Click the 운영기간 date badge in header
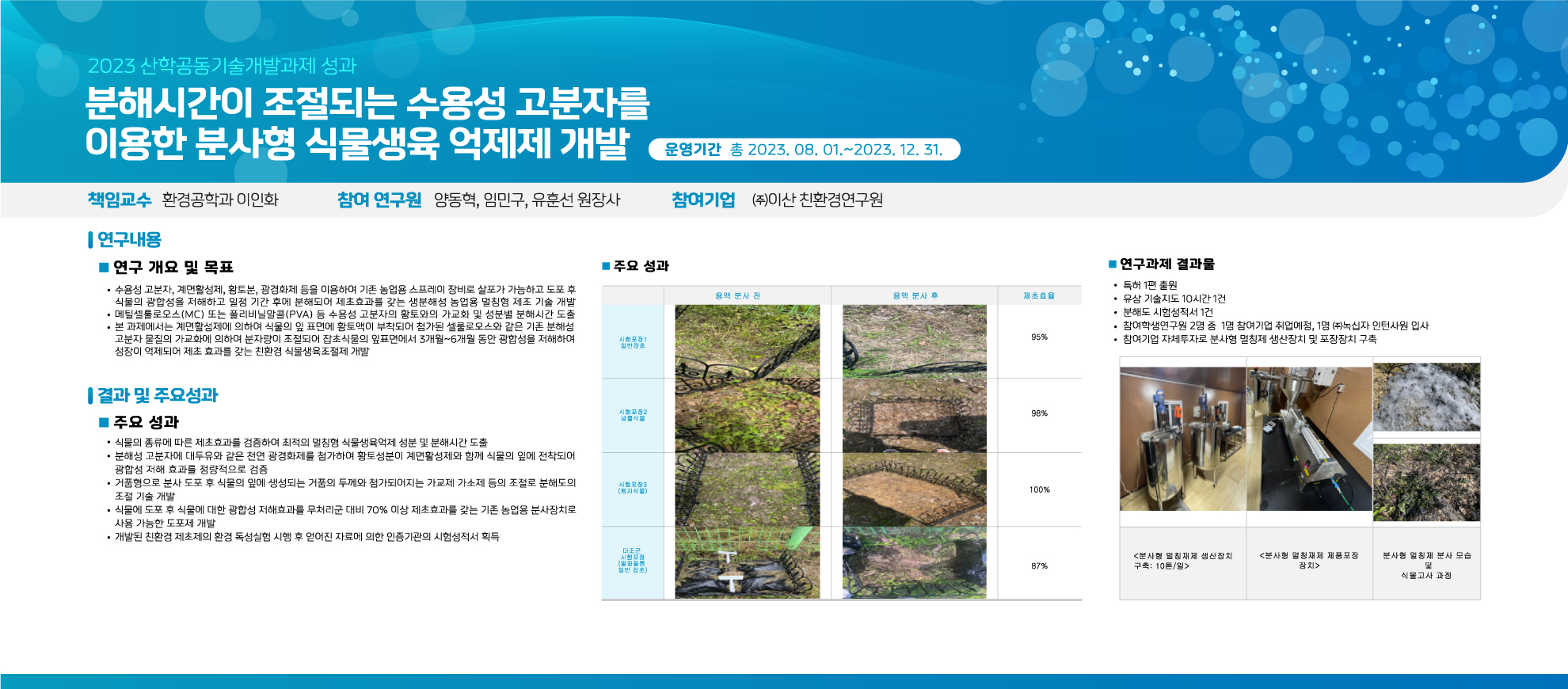 804,150
